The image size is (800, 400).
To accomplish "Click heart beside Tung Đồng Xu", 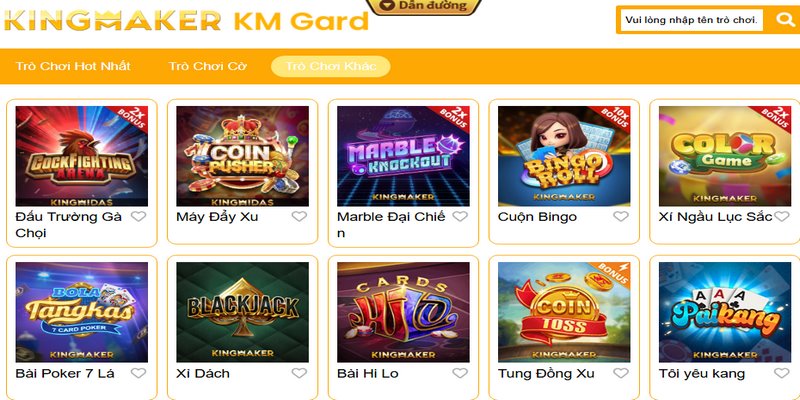I will (x=620, y=373).
